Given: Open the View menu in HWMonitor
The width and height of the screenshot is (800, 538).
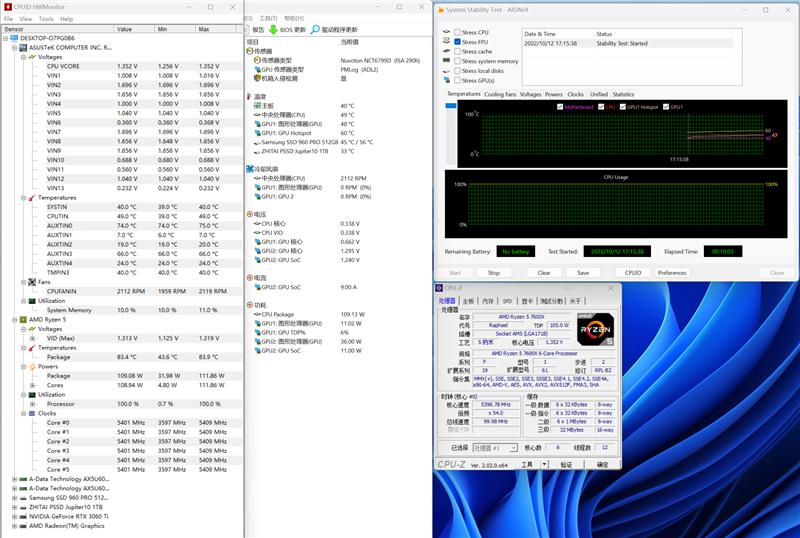Looking at the screenshot, I should click(x=26, y=19).
